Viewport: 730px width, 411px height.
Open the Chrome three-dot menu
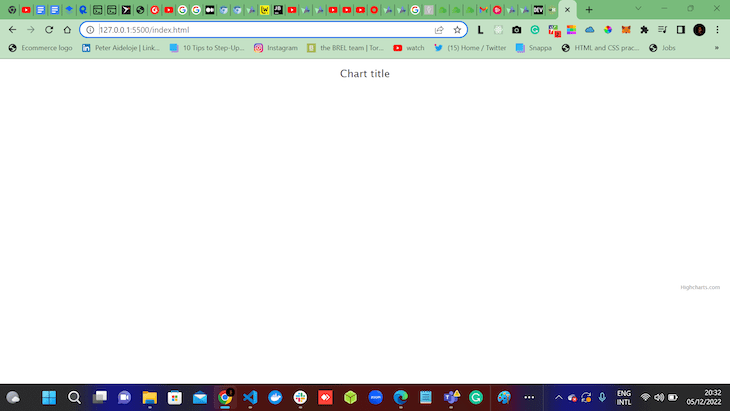717,30
